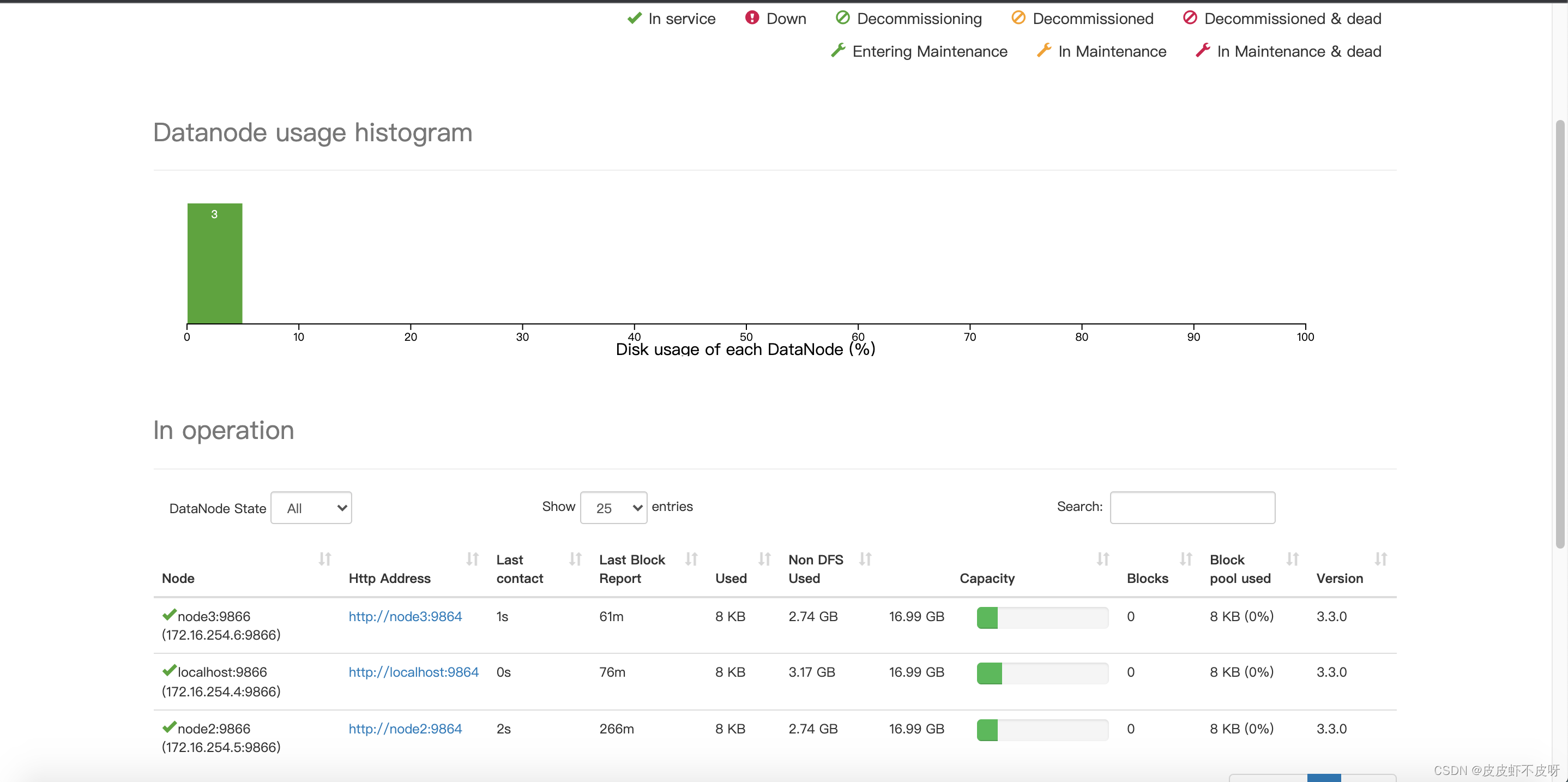Click the orange In Maintenance wrench icon

coord(1044,51)
